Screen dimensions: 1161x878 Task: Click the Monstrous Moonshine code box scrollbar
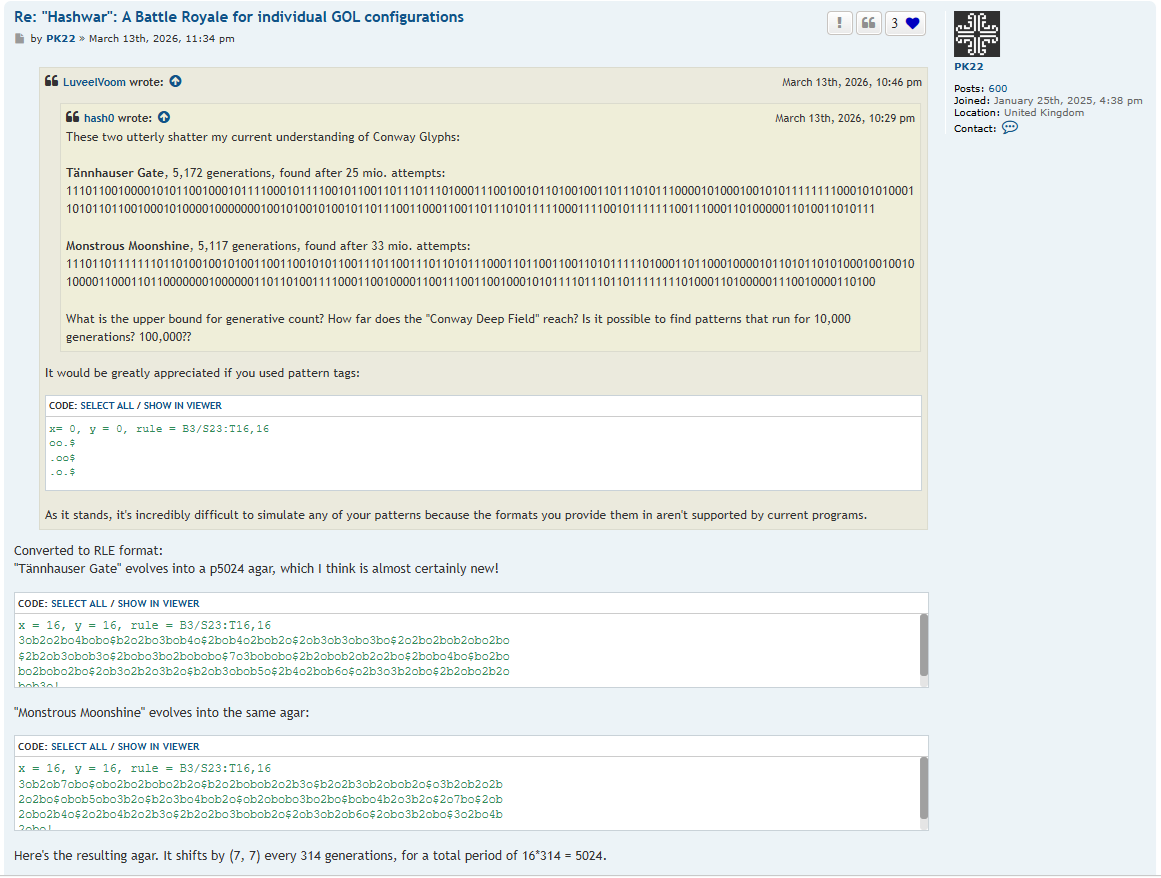click(923, 788)
